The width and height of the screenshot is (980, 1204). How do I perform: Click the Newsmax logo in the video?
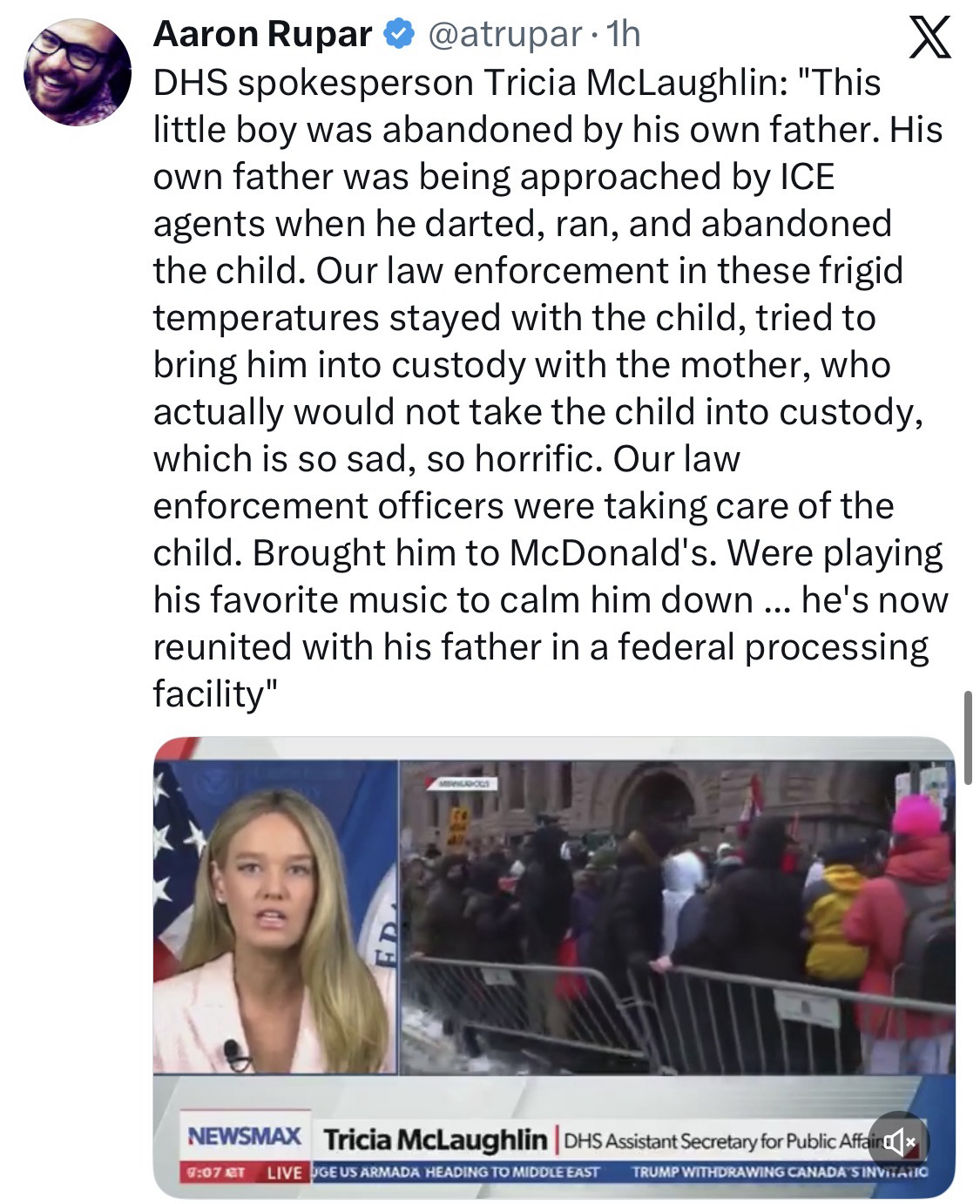[x=245, y=1136]
